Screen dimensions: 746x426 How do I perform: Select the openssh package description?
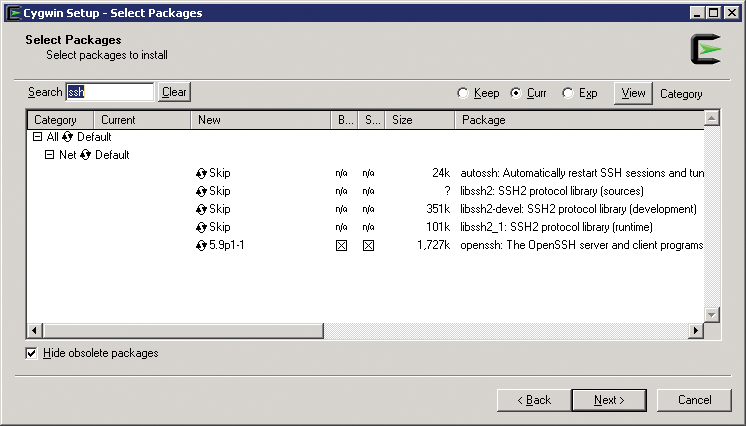pos(582,246)
